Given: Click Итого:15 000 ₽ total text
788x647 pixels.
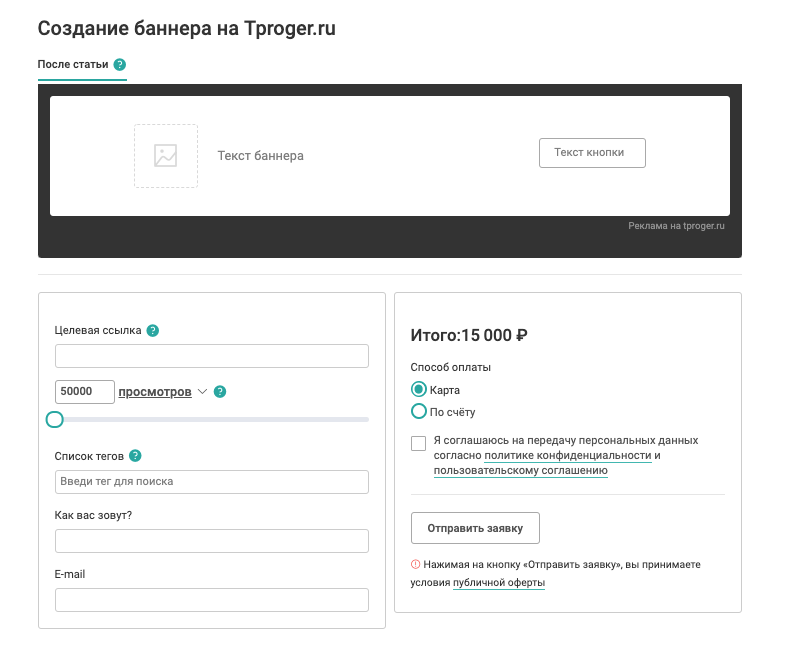Looking at the screenshot, I should [x=469, y=335].
